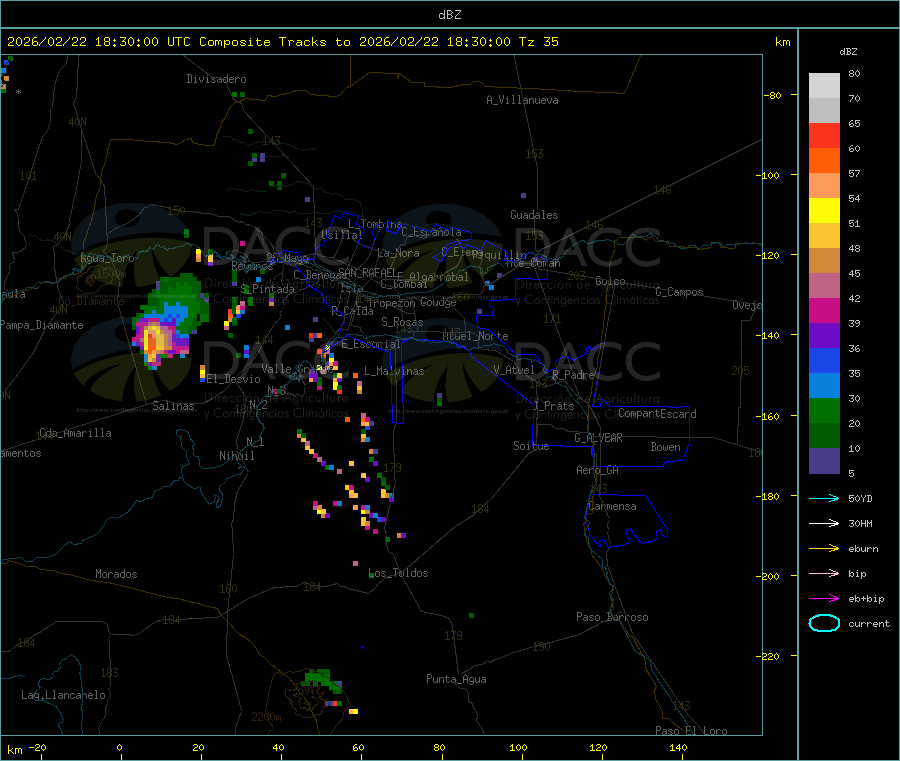The height and width of the screenshot is (761, 900).
Task: Click the Salinas label
Action: pos(173,406)
